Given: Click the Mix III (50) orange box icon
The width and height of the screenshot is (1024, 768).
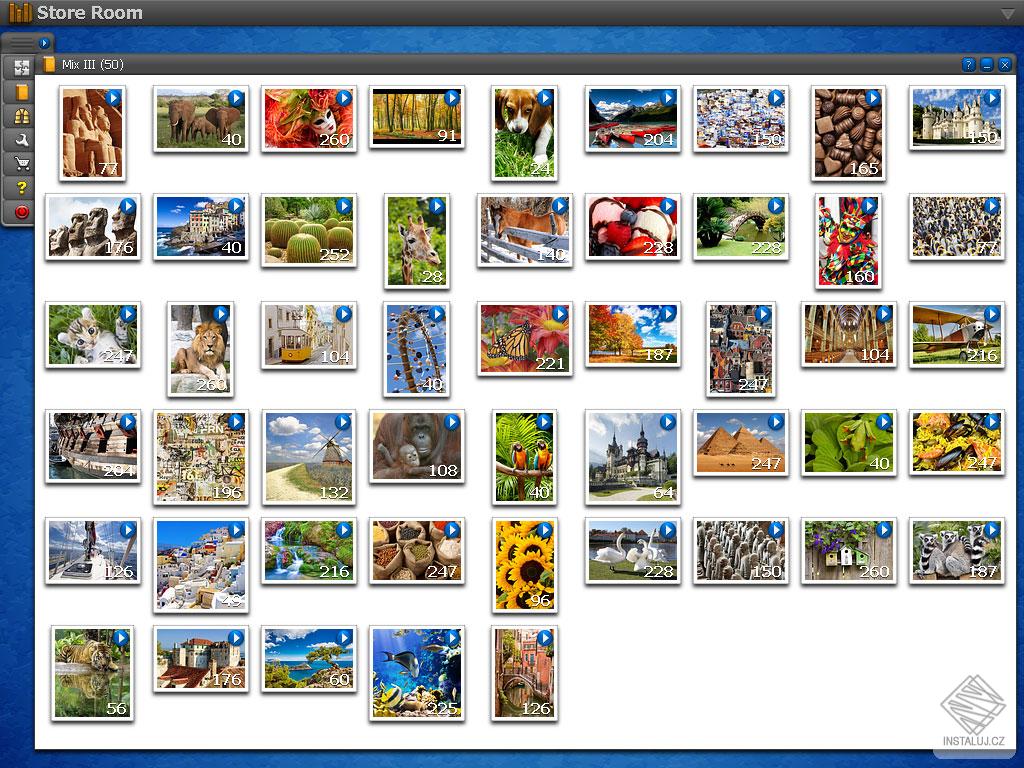Looking at the screenshot, I should (49, 64).
